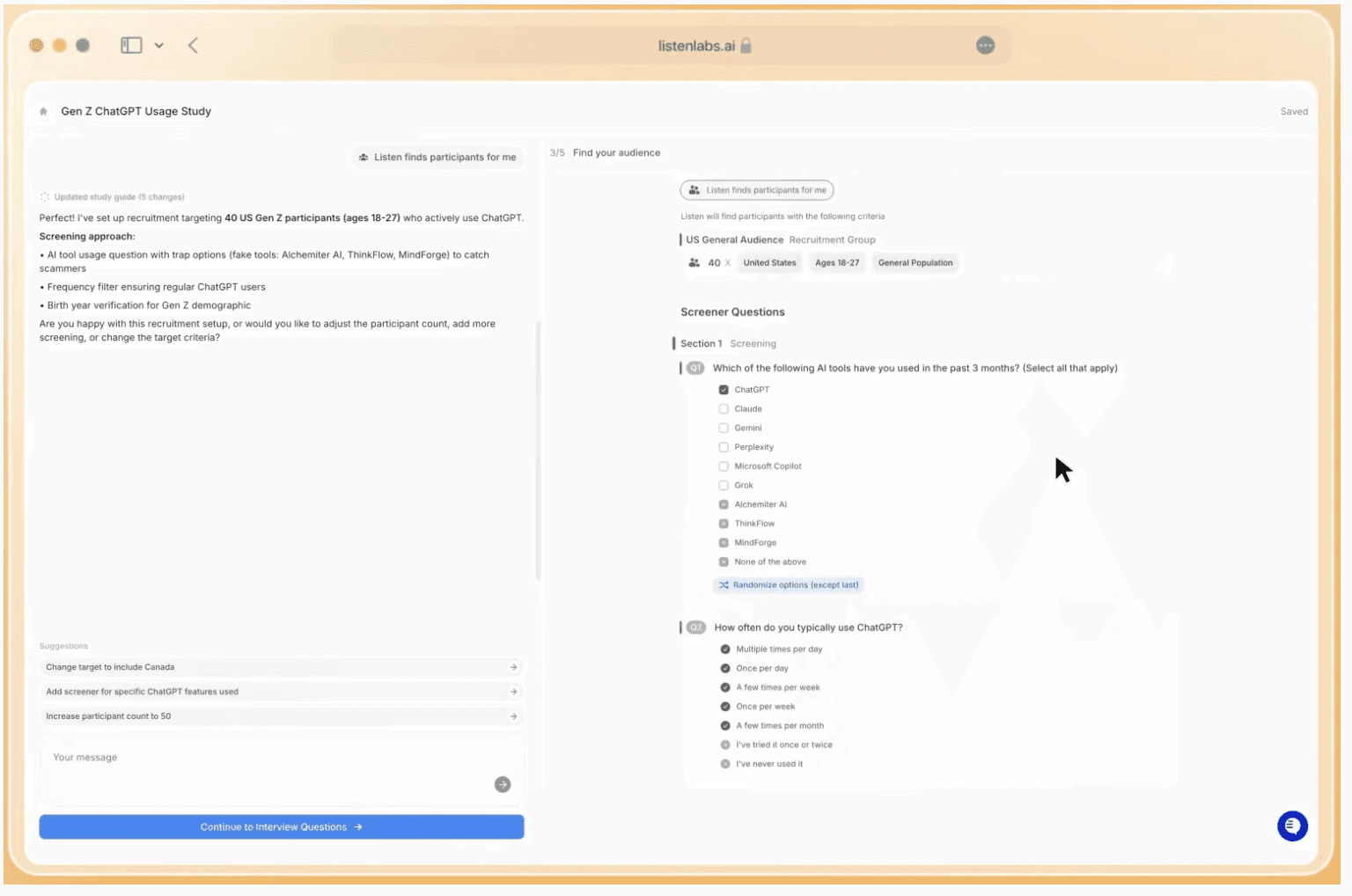The image size is (1352, 896).
Task: Toggle 'Multiple times per day' option
Action: click(x=725, y=650)
